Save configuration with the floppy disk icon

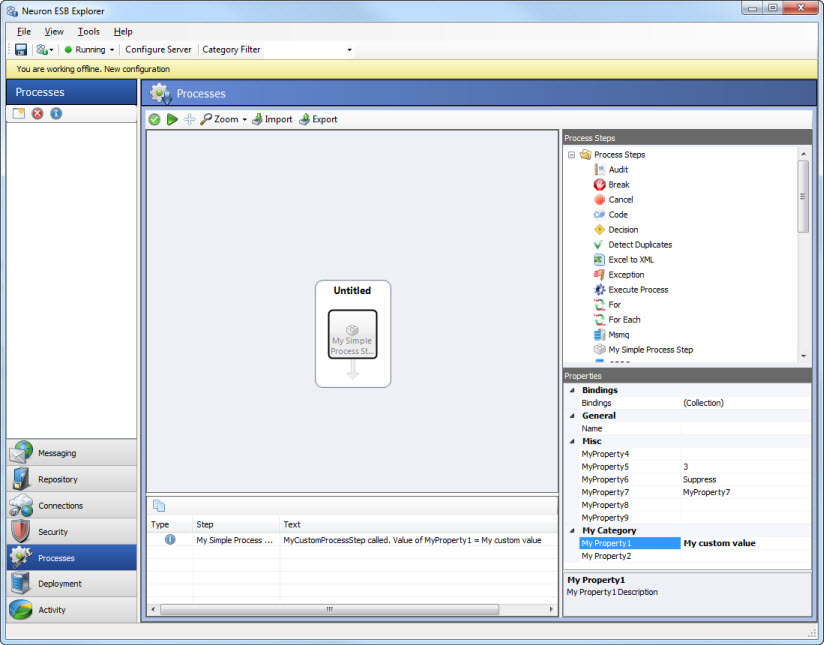tap(20, 49)
